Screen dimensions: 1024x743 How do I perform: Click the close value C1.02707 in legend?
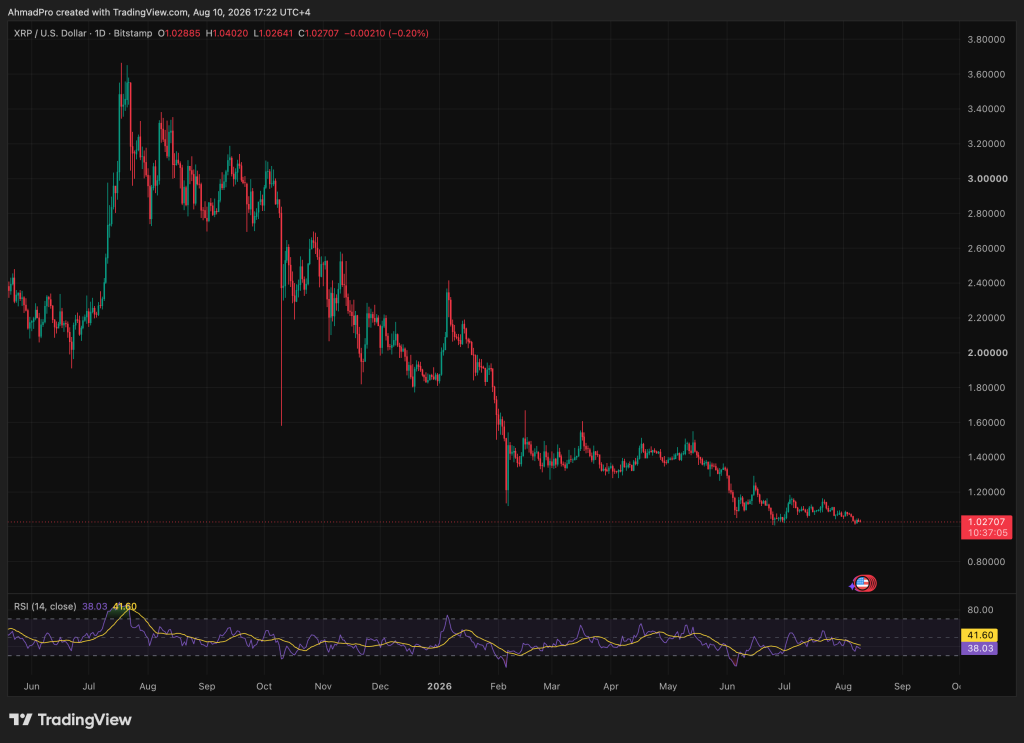(319, 33)
